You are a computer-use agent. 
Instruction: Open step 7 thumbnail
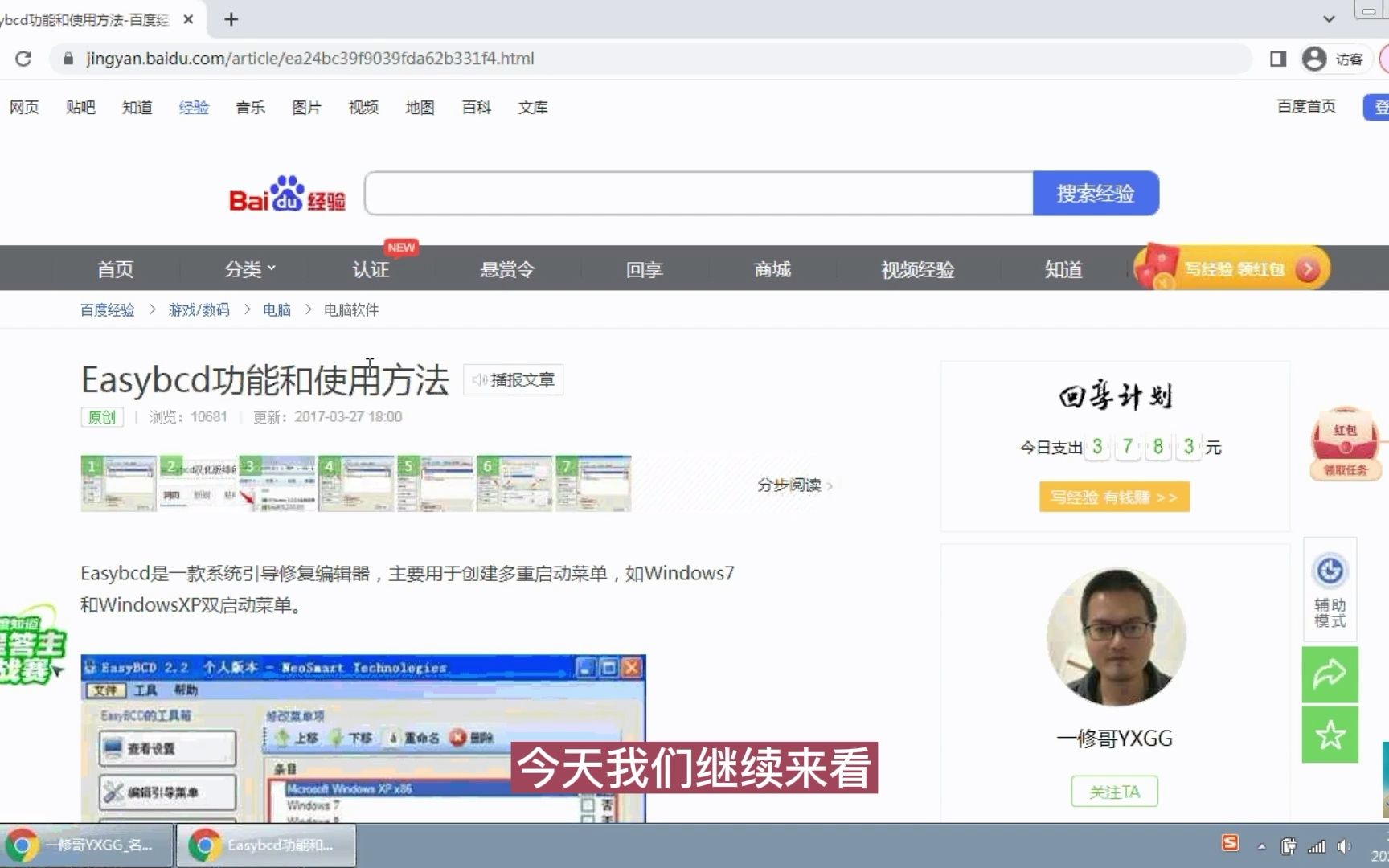pyautogui.click(x=594, y=484)
